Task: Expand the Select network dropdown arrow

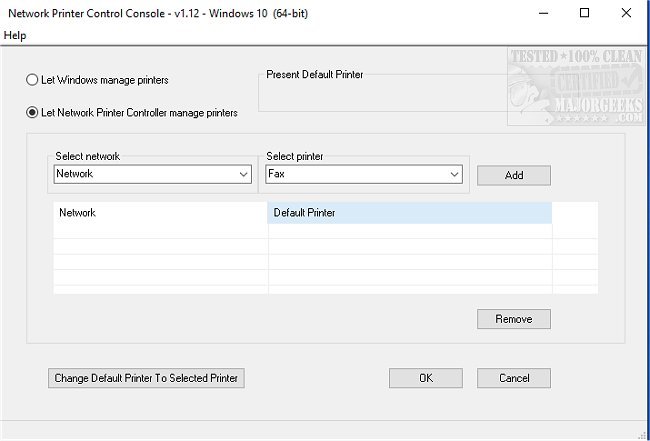Action: click(244, 175)
